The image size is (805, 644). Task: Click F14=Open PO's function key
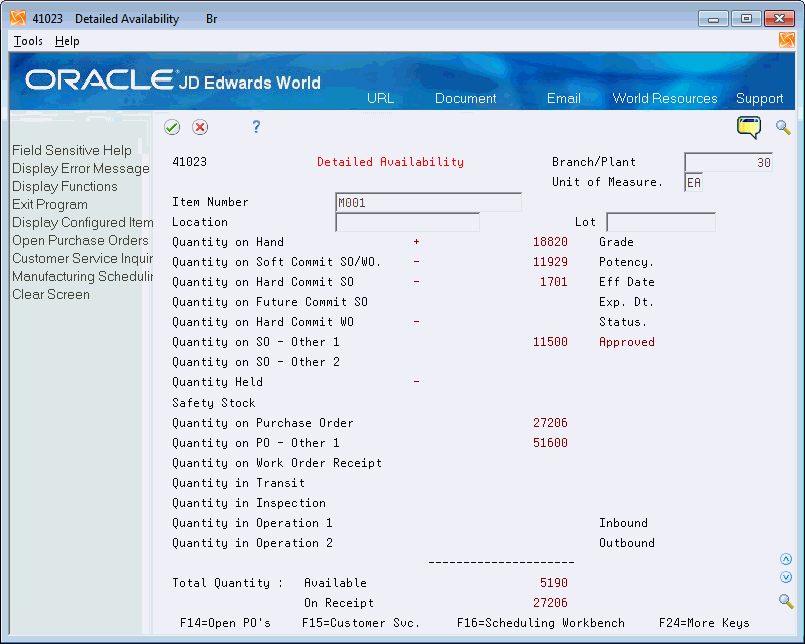coord(225,623)
